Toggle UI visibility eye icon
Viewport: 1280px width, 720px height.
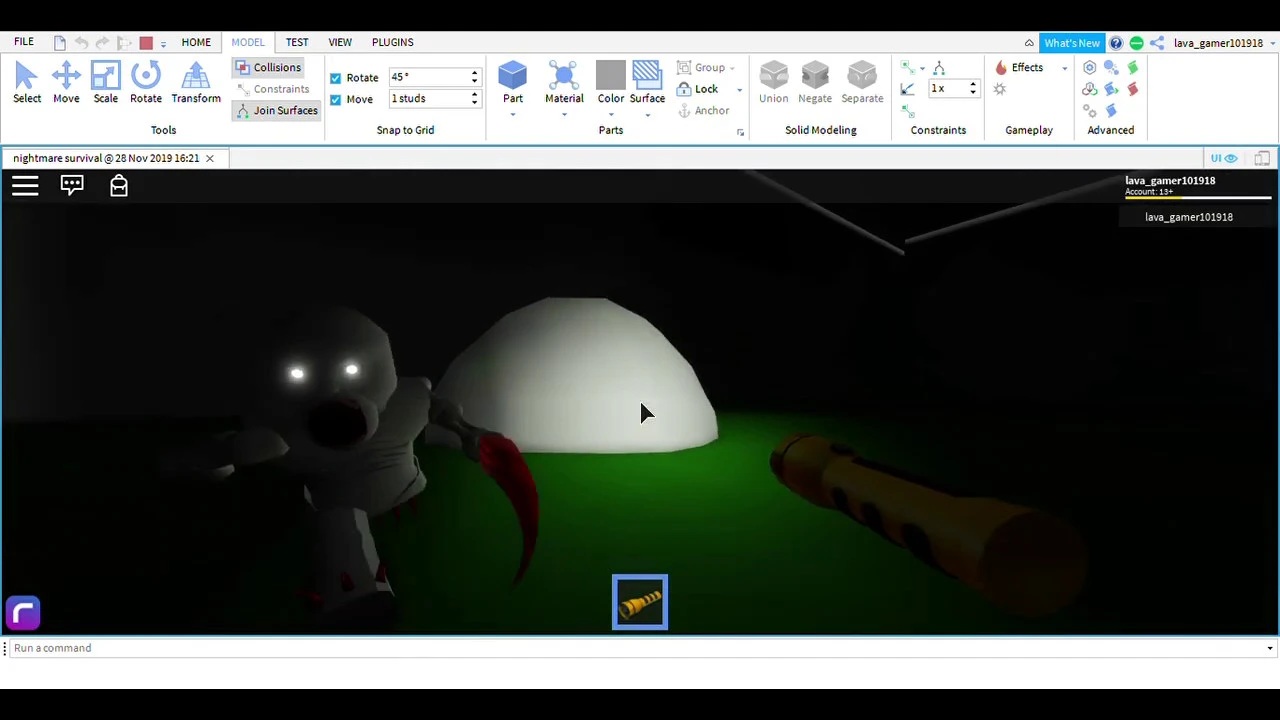pos(1224,158)
